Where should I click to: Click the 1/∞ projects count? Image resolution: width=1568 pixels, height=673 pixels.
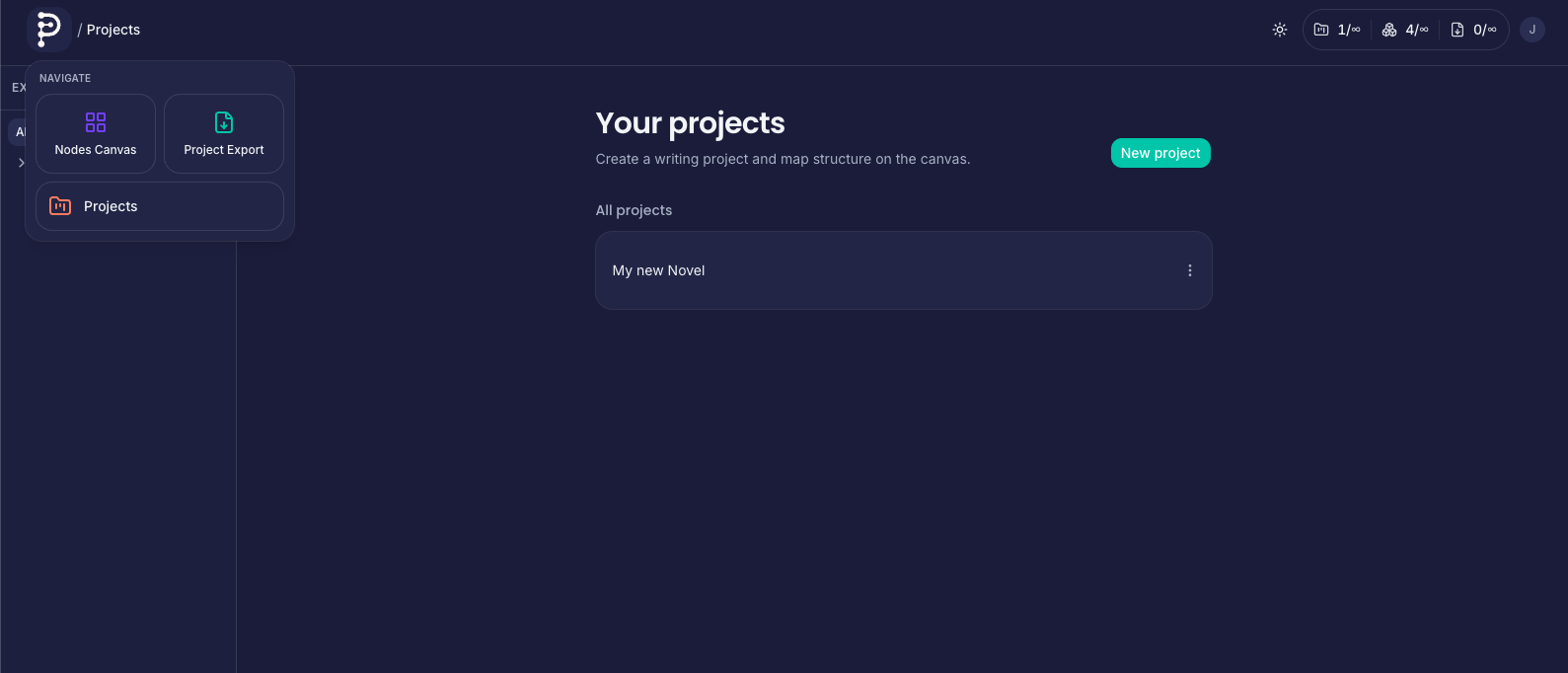click(x=1349, y=30)
